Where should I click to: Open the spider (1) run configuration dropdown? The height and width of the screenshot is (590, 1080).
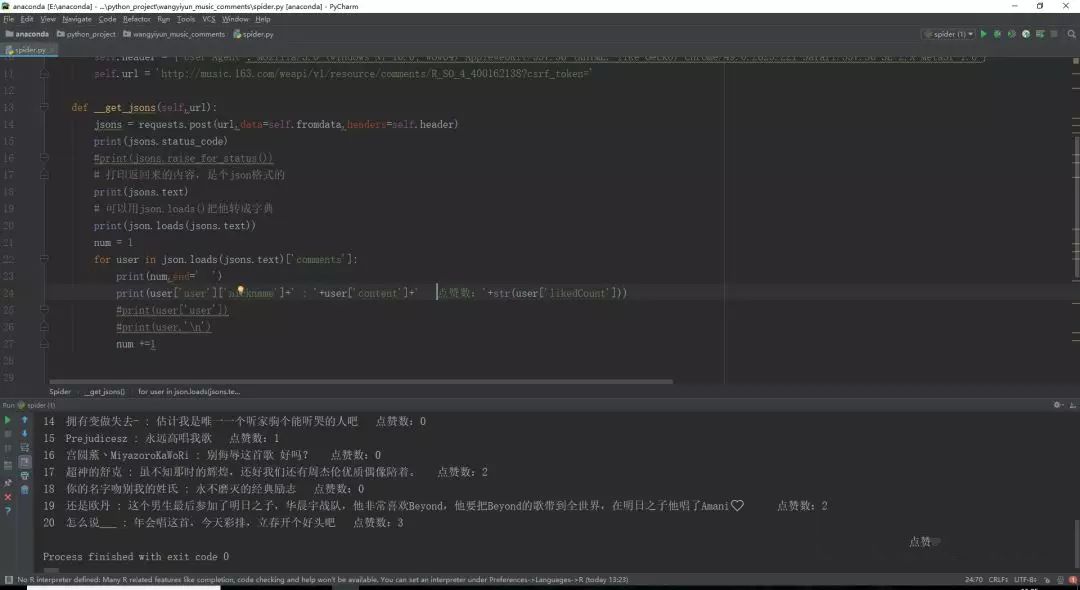948,34
